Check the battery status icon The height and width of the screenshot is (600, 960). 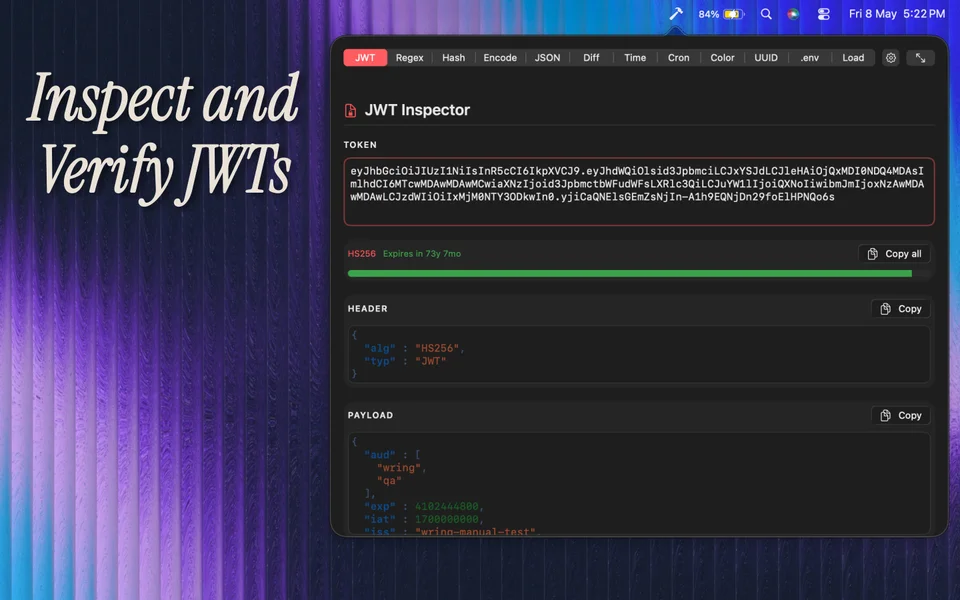point(733,13)
